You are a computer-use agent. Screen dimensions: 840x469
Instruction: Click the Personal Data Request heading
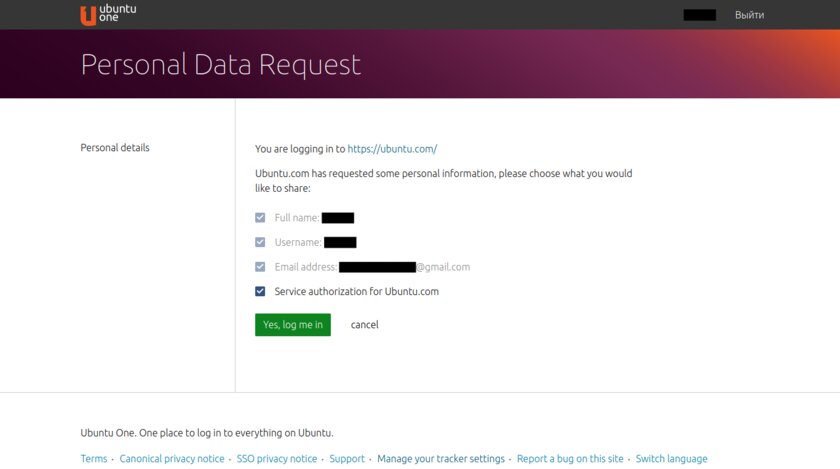click(x=221, y=65)
